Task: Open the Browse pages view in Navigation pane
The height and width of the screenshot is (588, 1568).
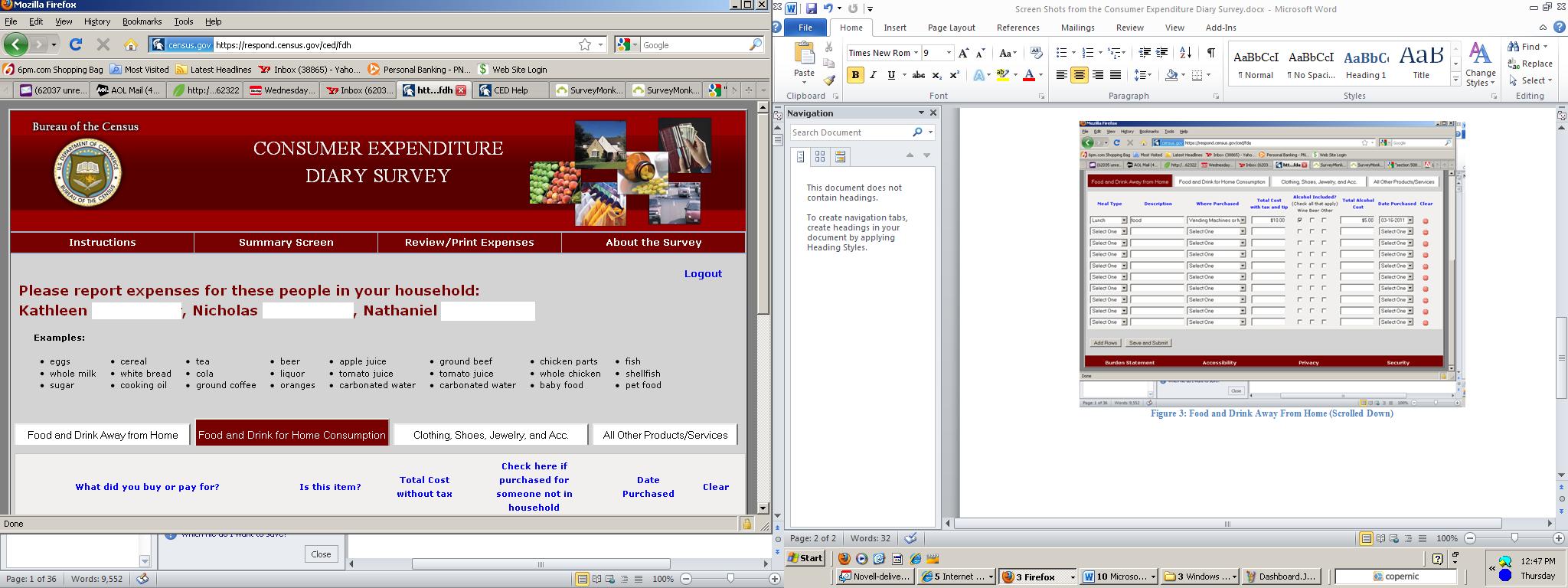Action: (820, 156)
